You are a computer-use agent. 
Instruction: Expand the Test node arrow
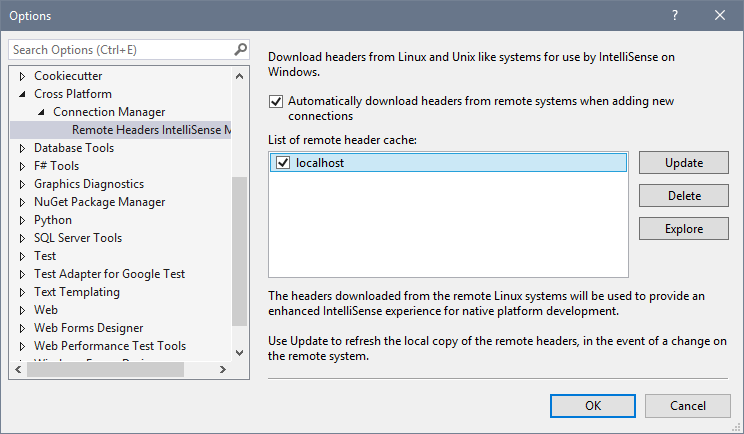22,256
